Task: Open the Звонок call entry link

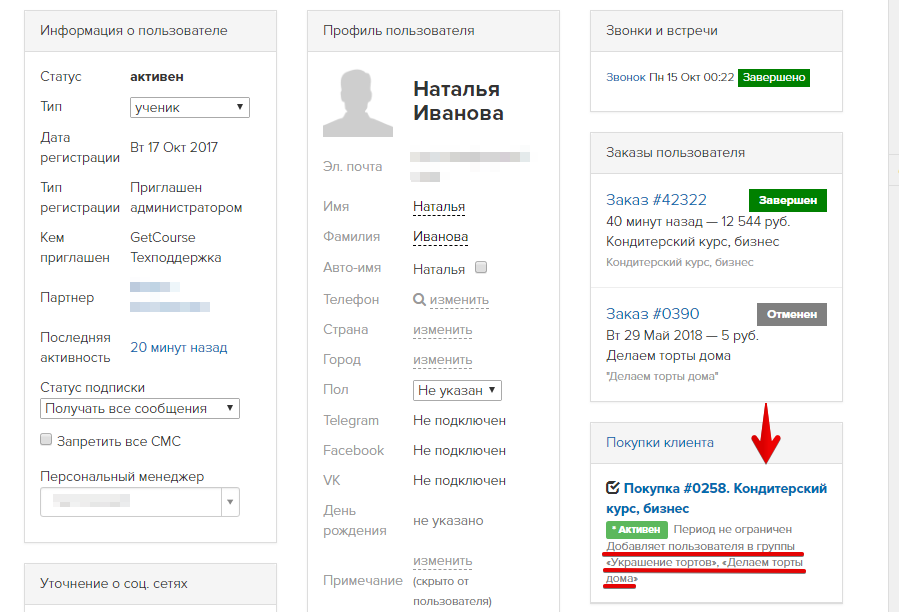Action: click(x=626, y=77)
